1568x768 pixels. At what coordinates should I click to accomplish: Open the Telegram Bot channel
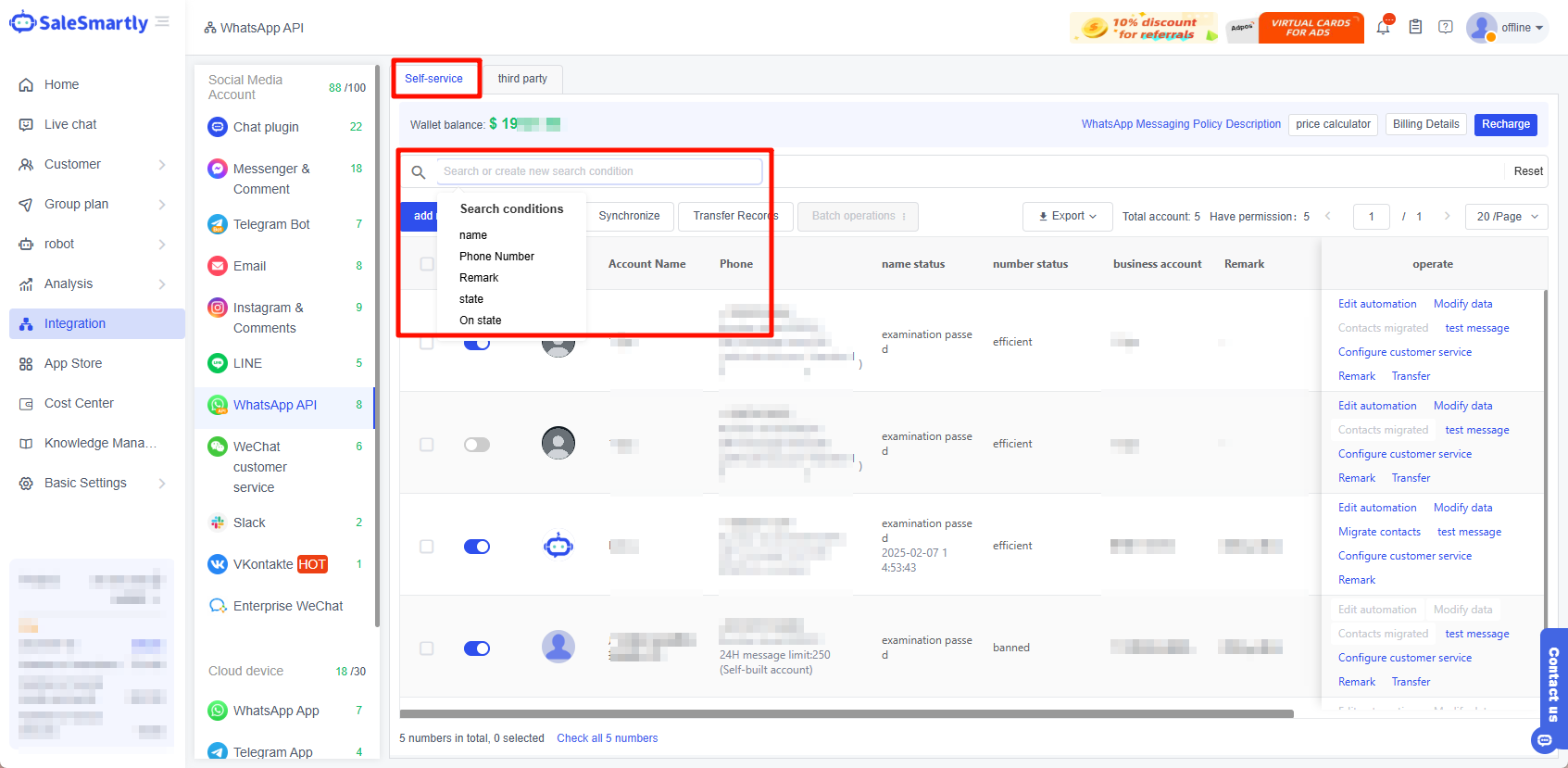click(x=271, y=224)
